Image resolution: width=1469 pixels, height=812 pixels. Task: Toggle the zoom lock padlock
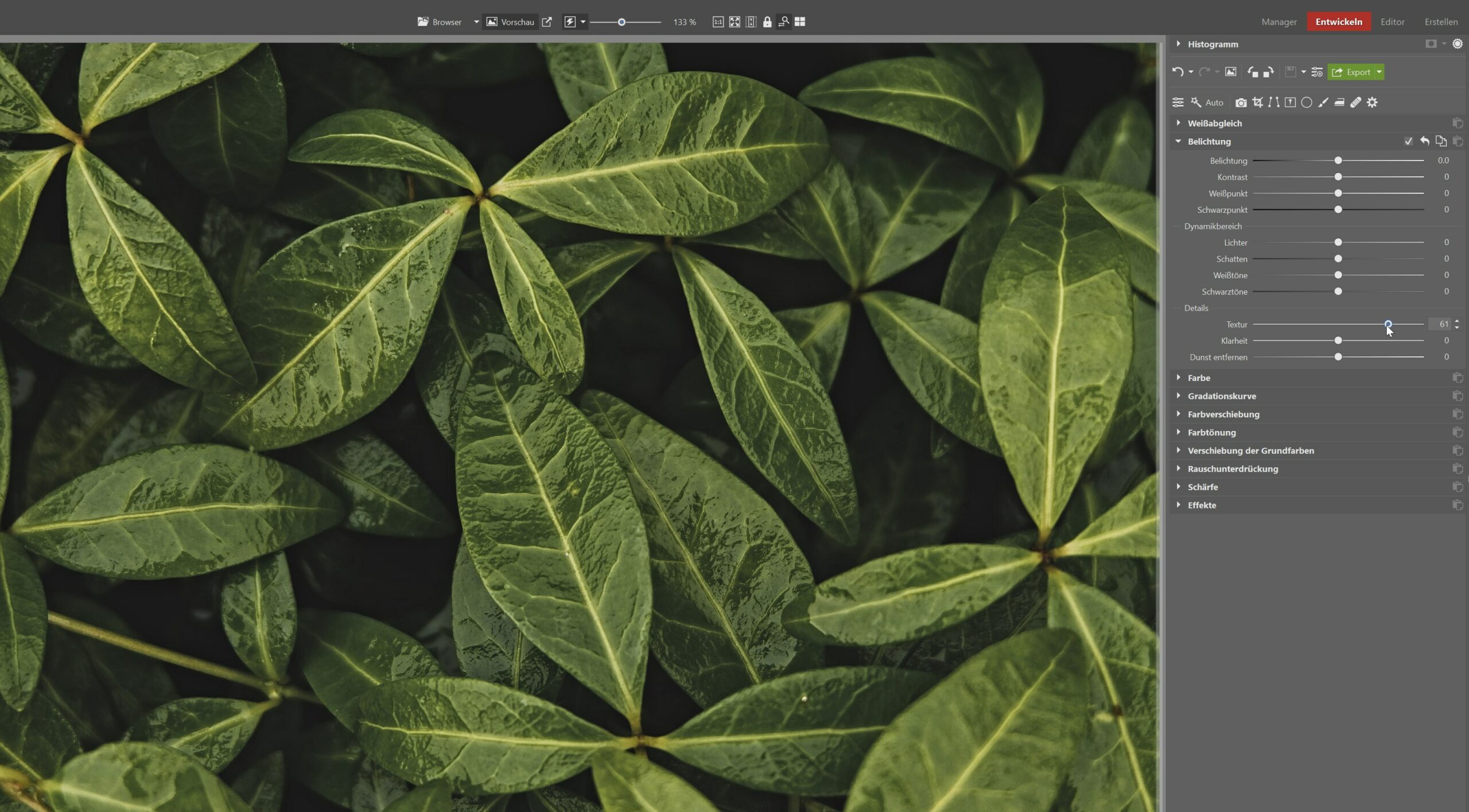coord(767,22)
